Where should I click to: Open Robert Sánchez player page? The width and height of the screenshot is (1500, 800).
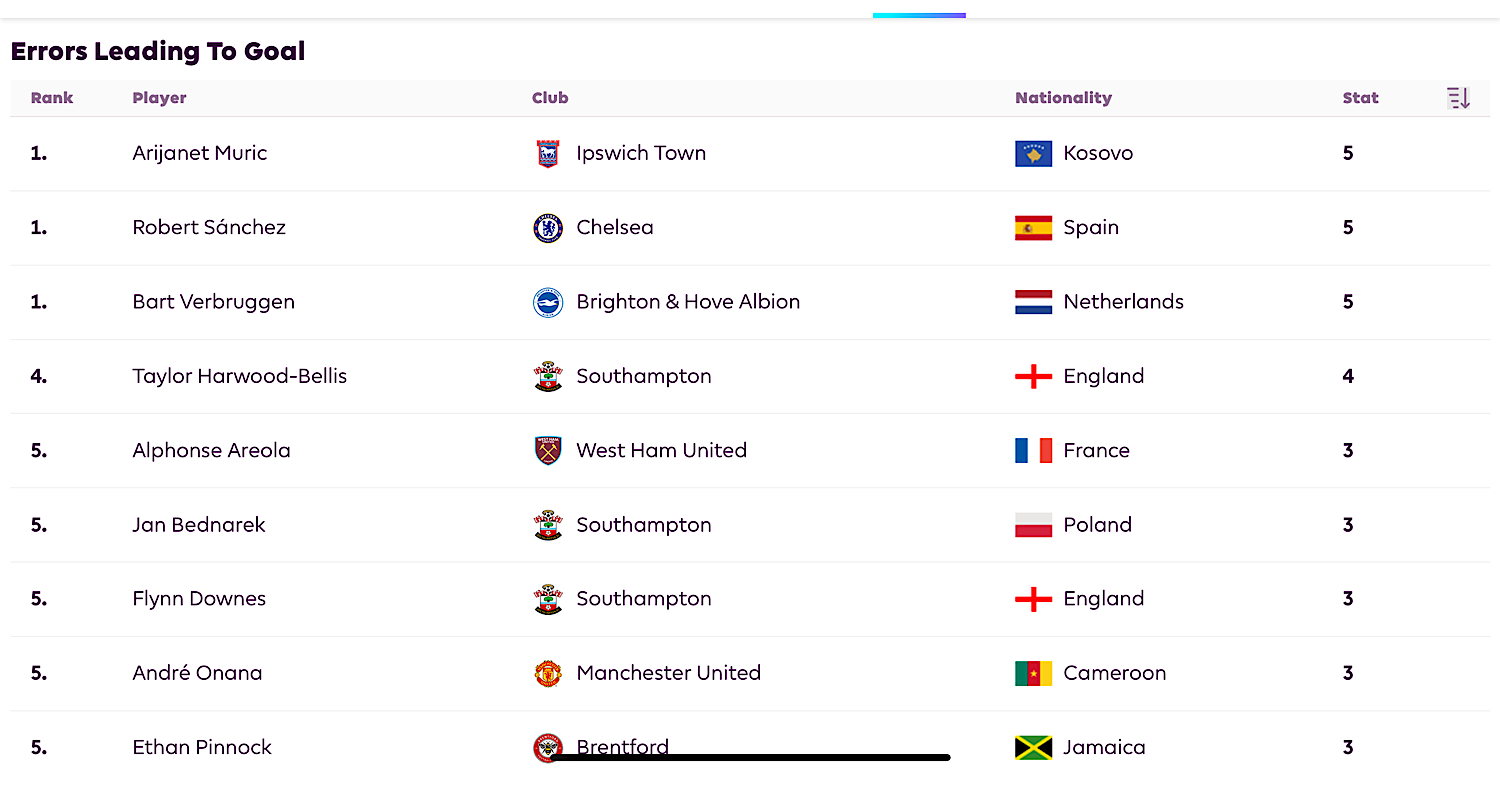coord(209,227)
